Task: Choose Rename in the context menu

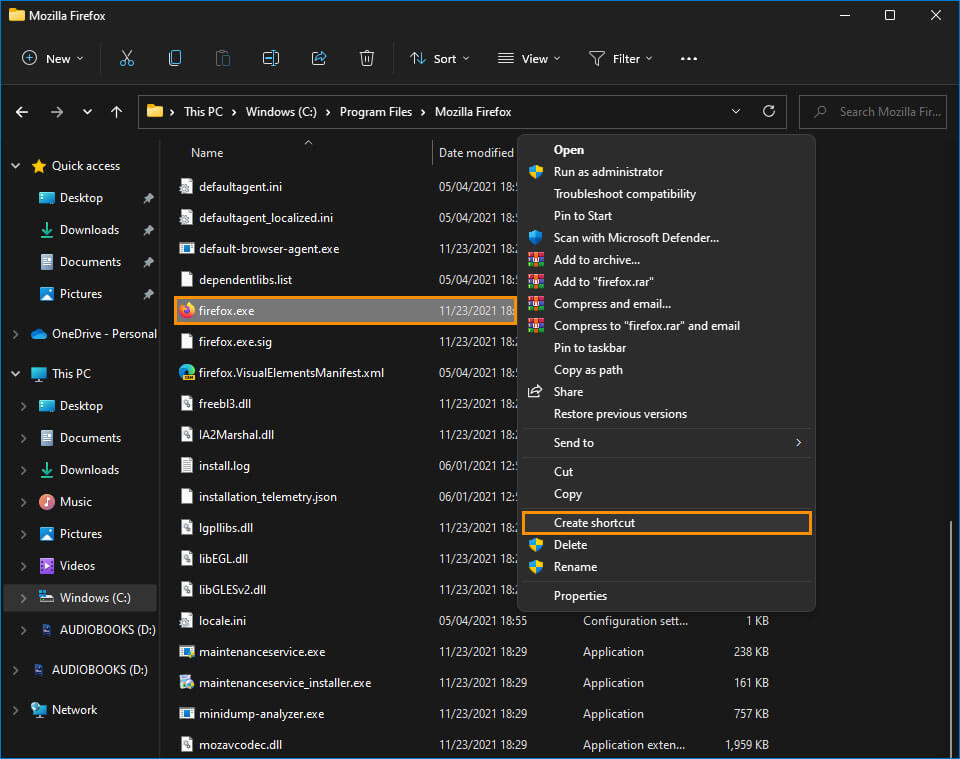Action: pyautogui.click(x=667, y=567)
